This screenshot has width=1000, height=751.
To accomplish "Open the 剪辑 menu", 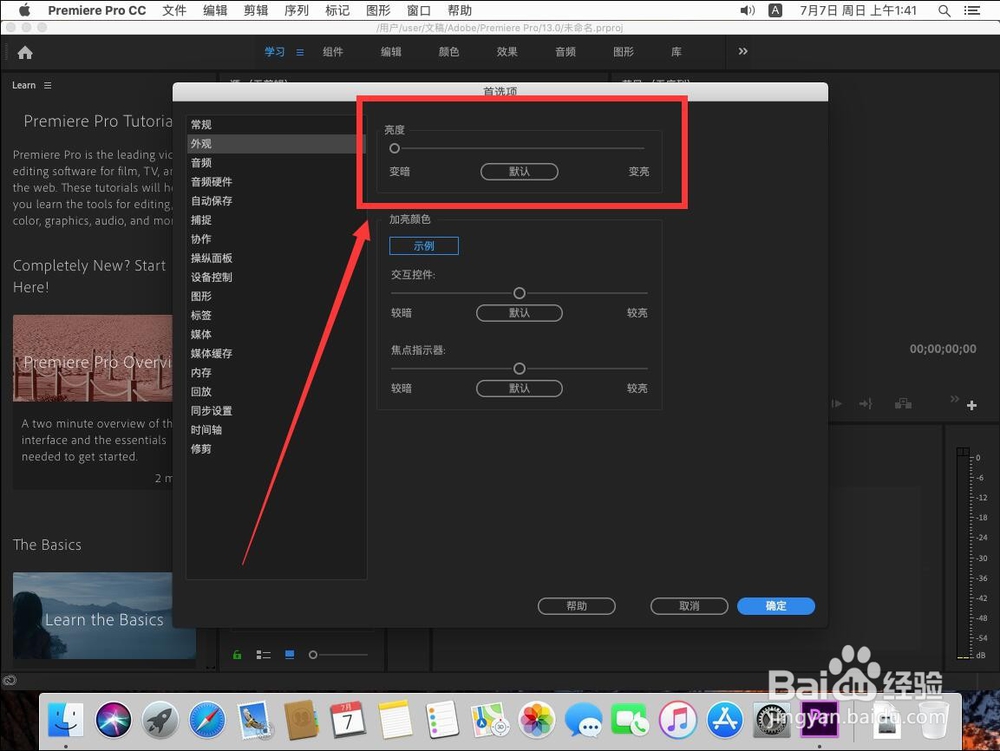I will pyautogui.click(x=256, y=10).
